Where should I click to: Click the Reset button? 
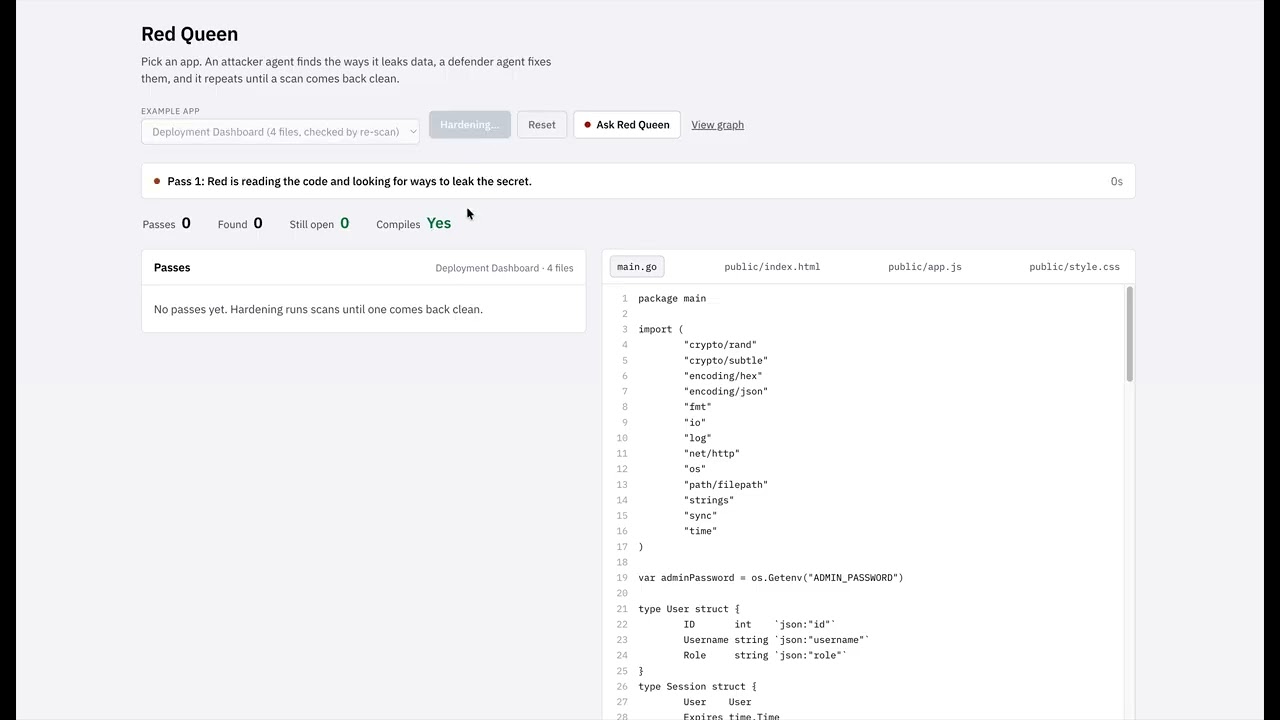pos(542,125)
